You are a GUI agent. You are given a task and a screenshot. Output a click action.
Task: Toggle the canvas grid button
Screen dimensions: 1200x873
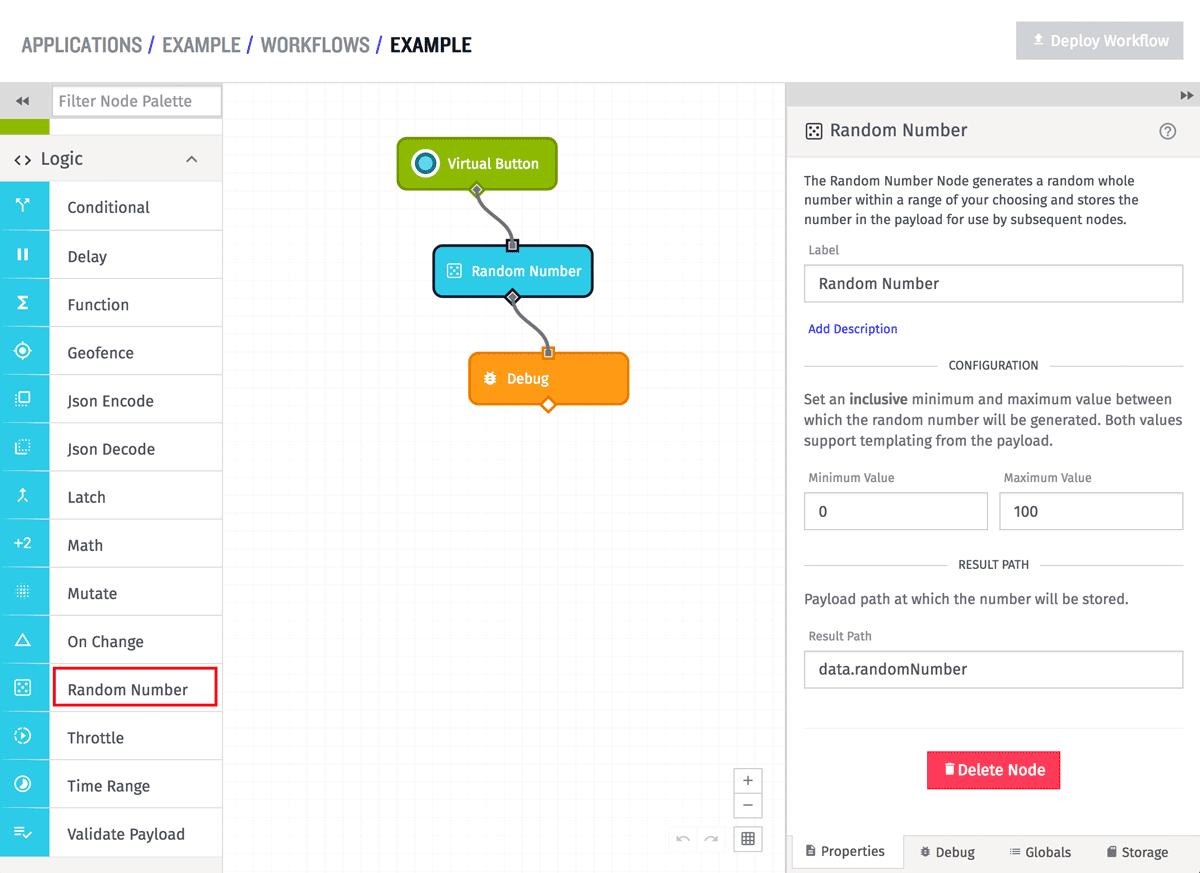pyautogui.click(x=748, y=838)
